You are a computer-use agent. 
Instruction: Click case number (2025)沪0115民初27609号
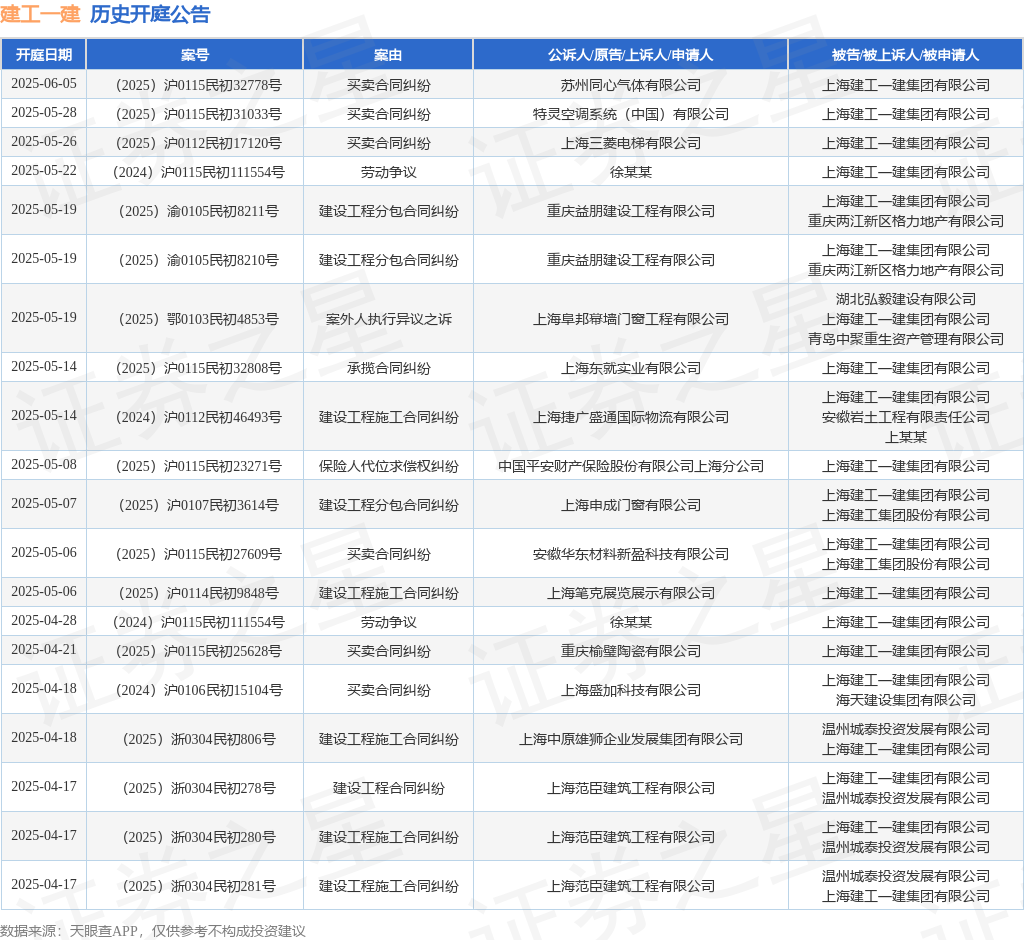(198, 554)
